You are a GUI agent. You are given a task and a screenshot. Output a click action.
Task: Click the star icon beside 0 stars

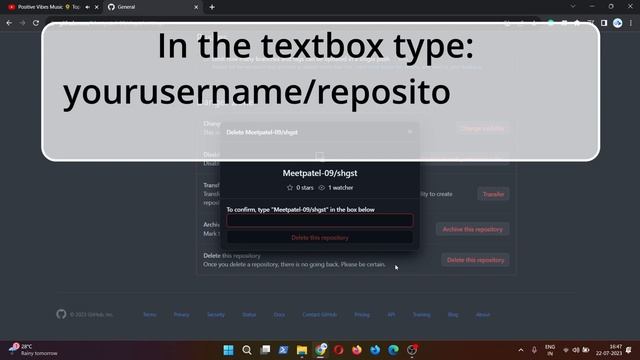coord(290,188)
